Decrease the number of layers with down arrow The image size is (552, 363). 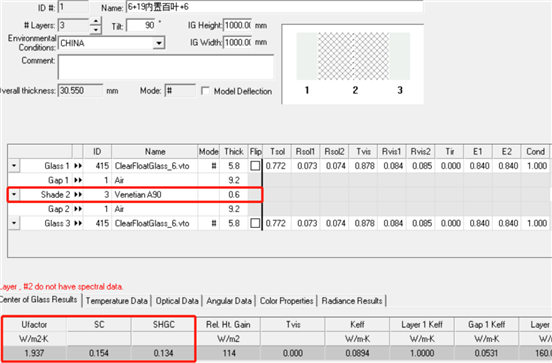tap(95, 30)
